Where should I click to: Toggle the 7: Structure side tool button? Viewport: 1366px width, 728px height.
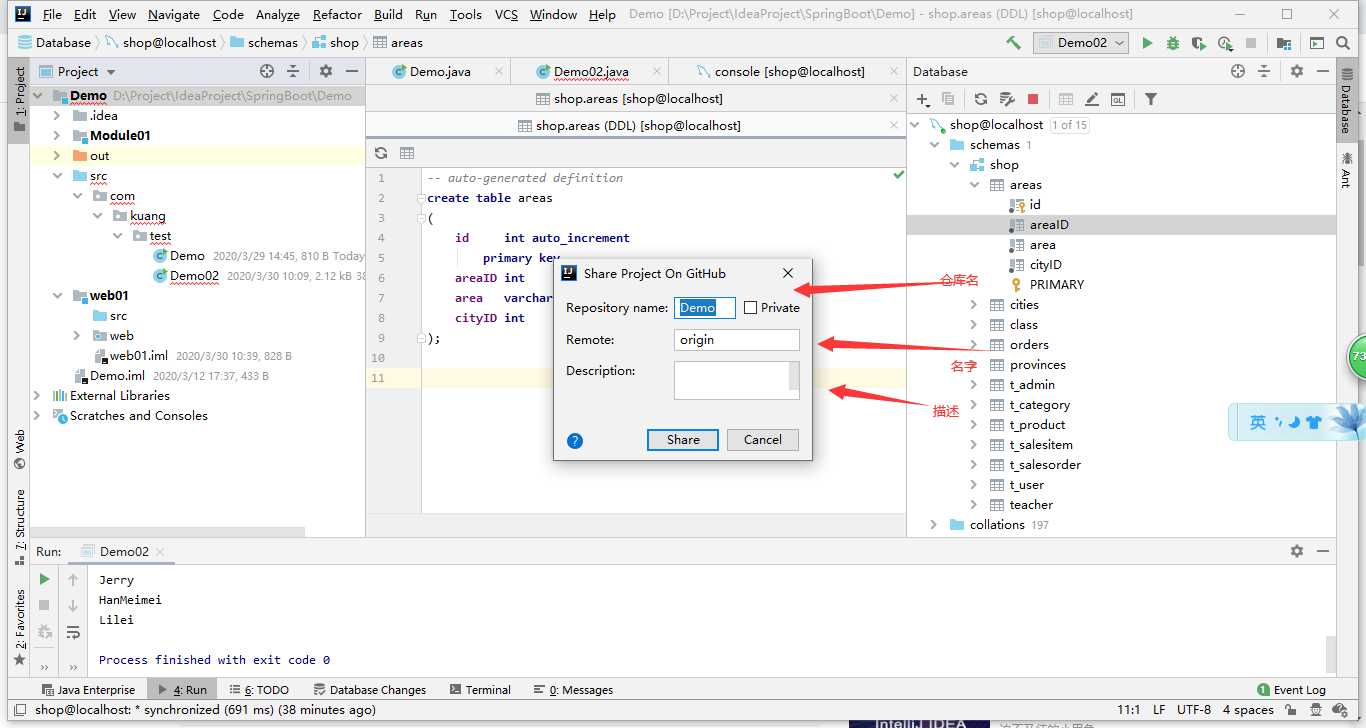19,528
